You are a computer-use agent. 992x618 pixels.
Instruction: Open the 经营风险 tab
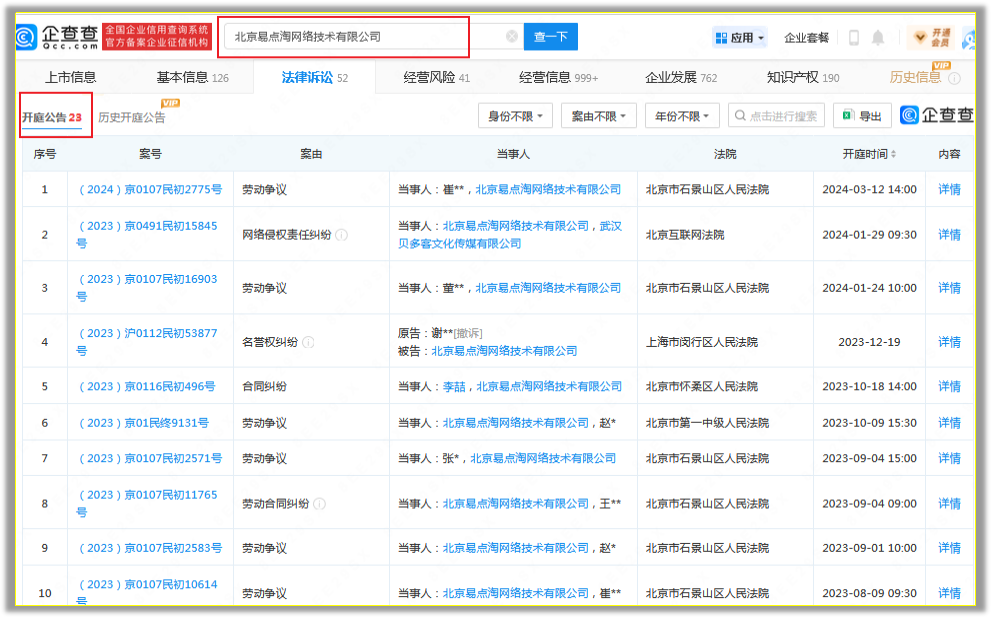click(437, 78)
